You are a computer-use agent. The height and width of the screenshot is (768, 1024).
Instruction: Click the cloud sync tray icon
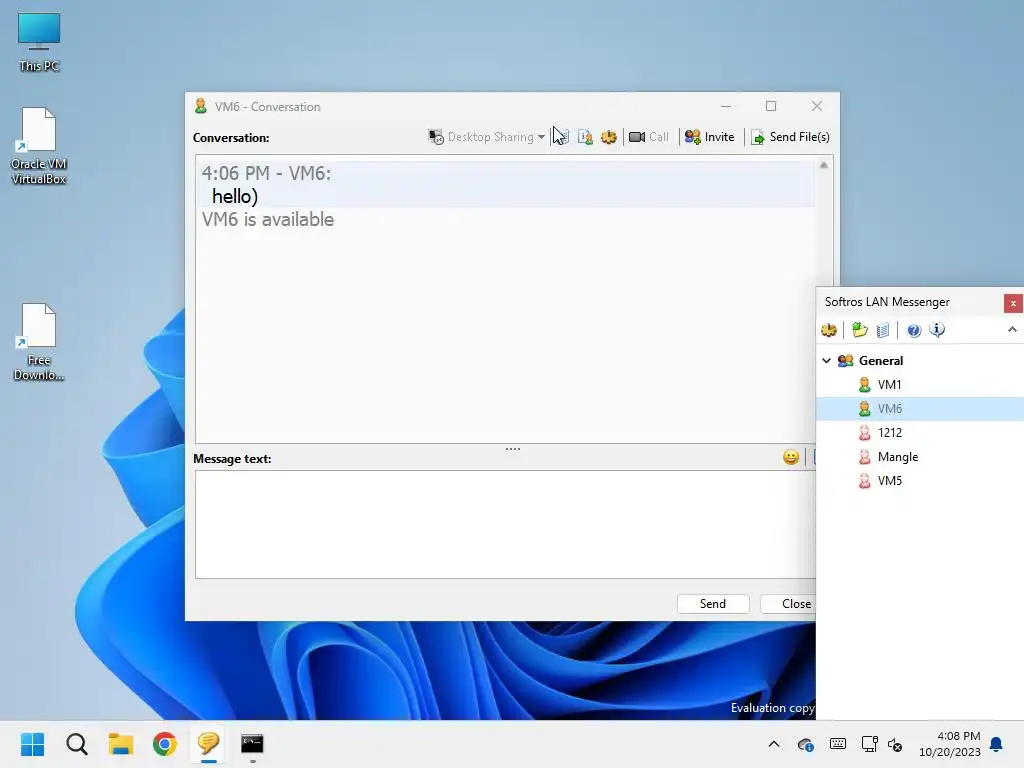coord(806,744)
